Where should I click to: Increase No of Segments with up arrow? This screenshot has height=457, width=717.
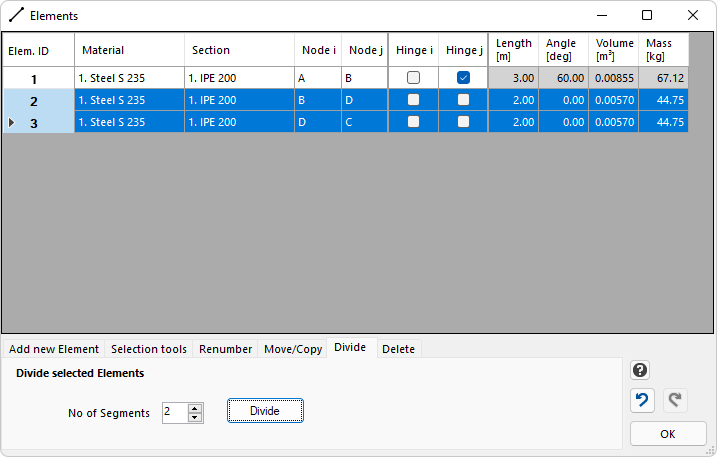click(x=195, y=409)
